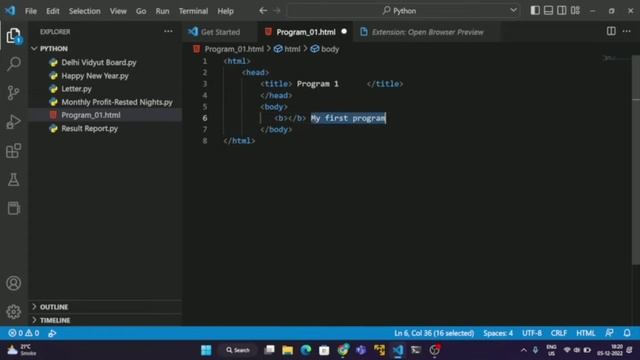Go forward with the right arrow in the title bar
The height and width of the screenshot is (360, 640).
[x=277, y=11]
